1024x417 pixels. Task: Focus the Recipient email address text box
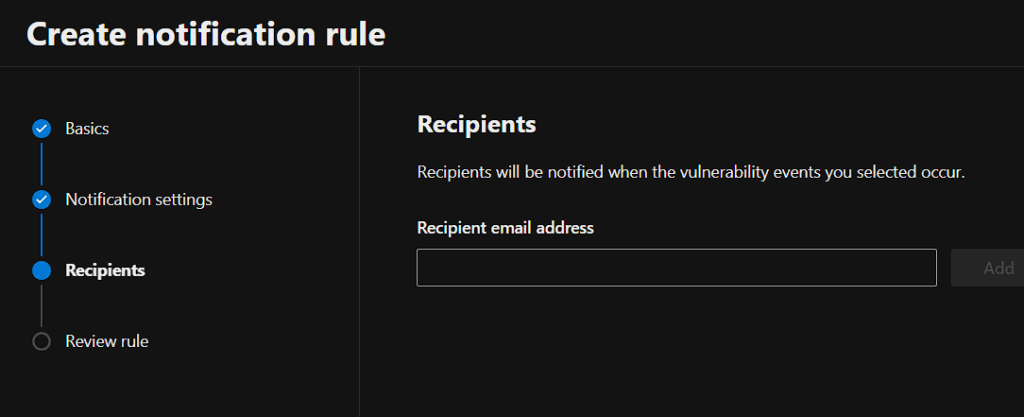pyautogui.click(x=676, y=268)
